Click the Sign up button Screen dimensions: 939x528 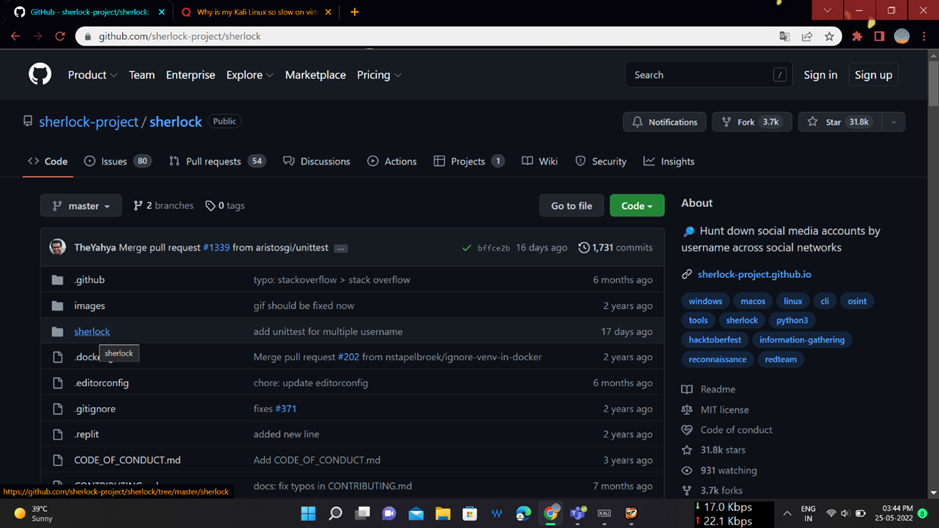tap(873, 75)
